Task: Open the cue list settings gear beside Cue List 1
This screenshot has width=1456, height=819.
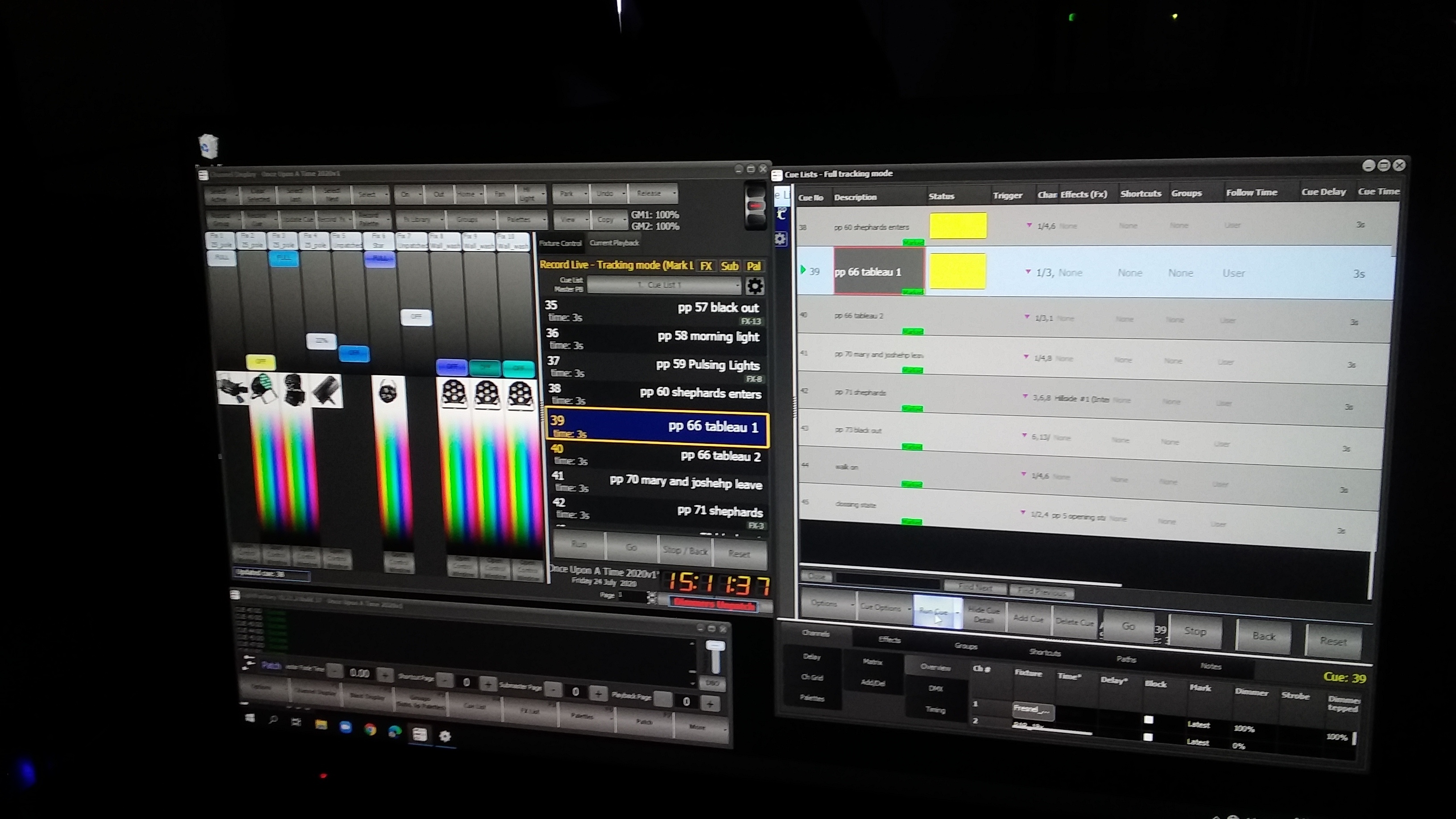Action: 755,286
